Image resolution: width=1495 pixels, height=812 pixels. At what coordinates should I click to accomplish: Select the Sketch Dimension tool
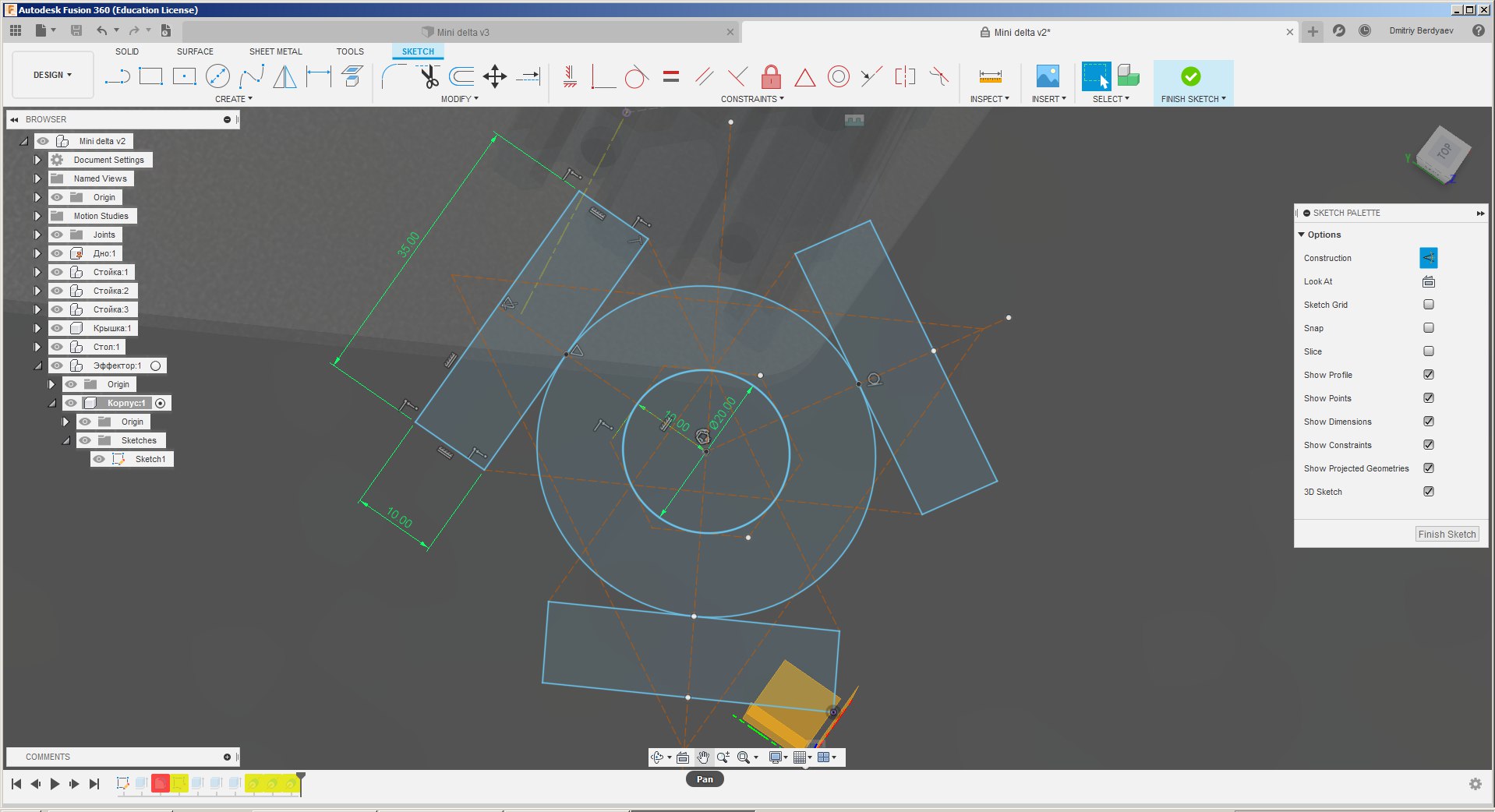pos(318,76)
